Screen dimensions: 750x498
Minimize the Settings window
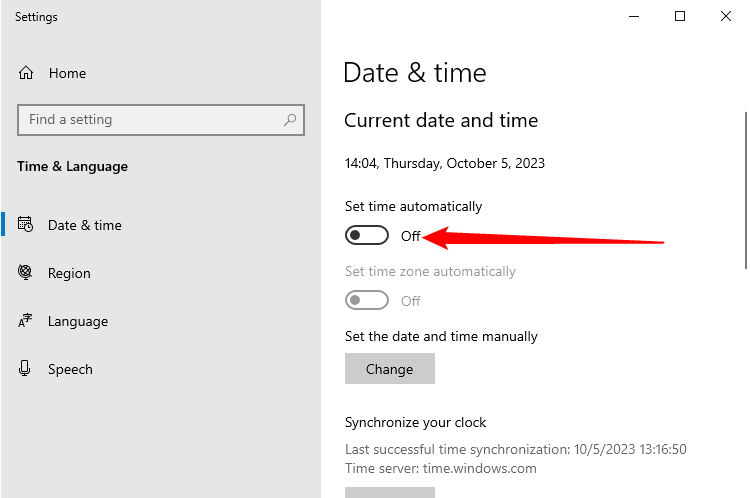[635, 16]
